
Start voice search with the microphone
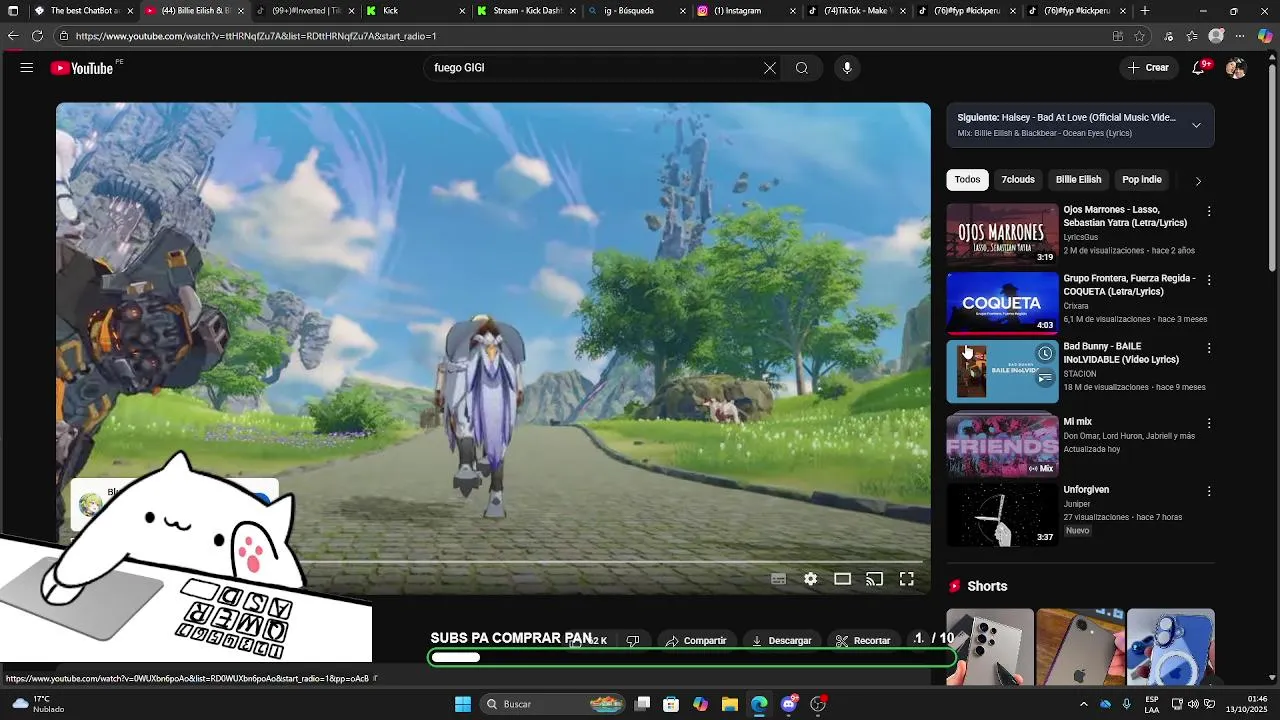(847, 68)
